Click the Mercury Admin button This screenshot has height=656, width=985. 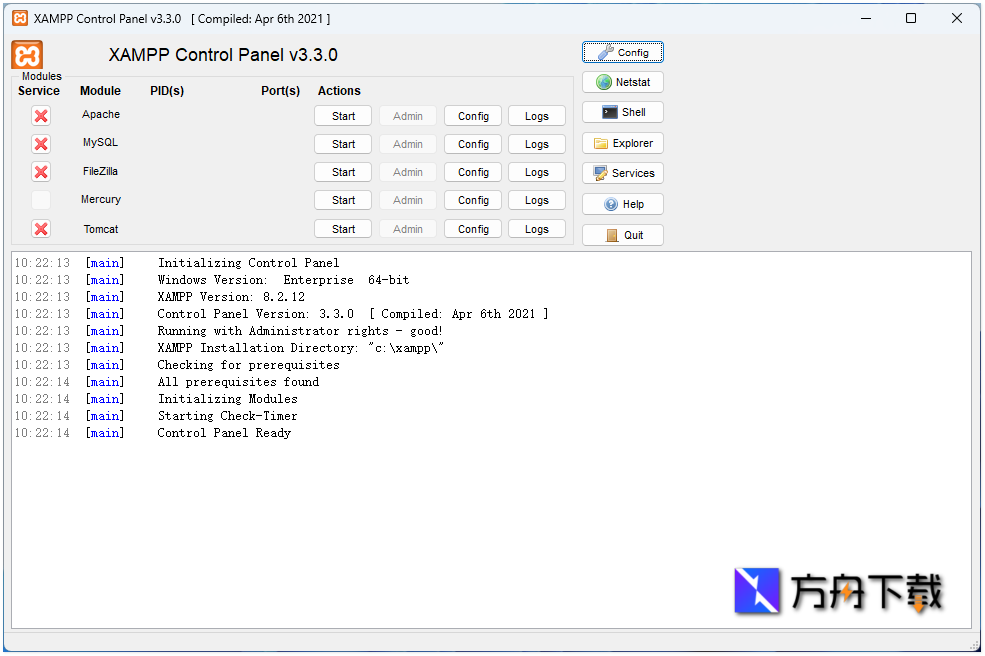(408, 200)
